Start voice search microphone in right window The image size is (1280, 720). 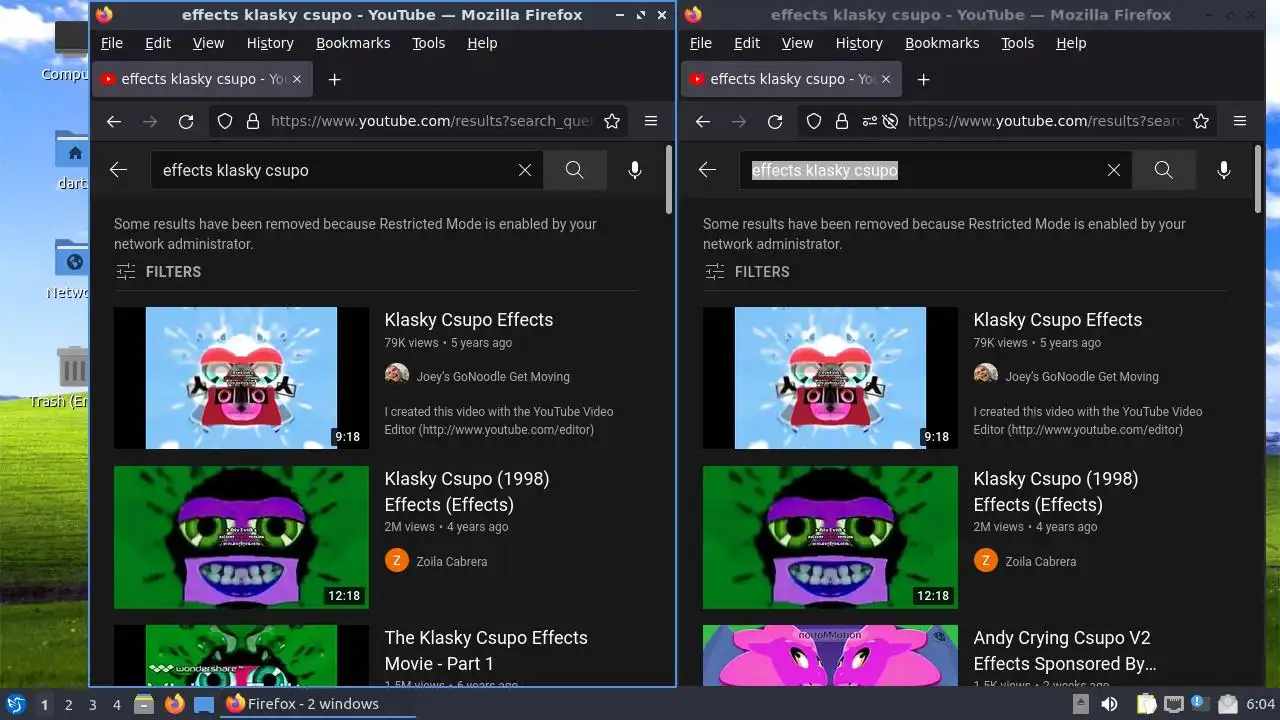pyautogui.click(x=1224, y=170)
